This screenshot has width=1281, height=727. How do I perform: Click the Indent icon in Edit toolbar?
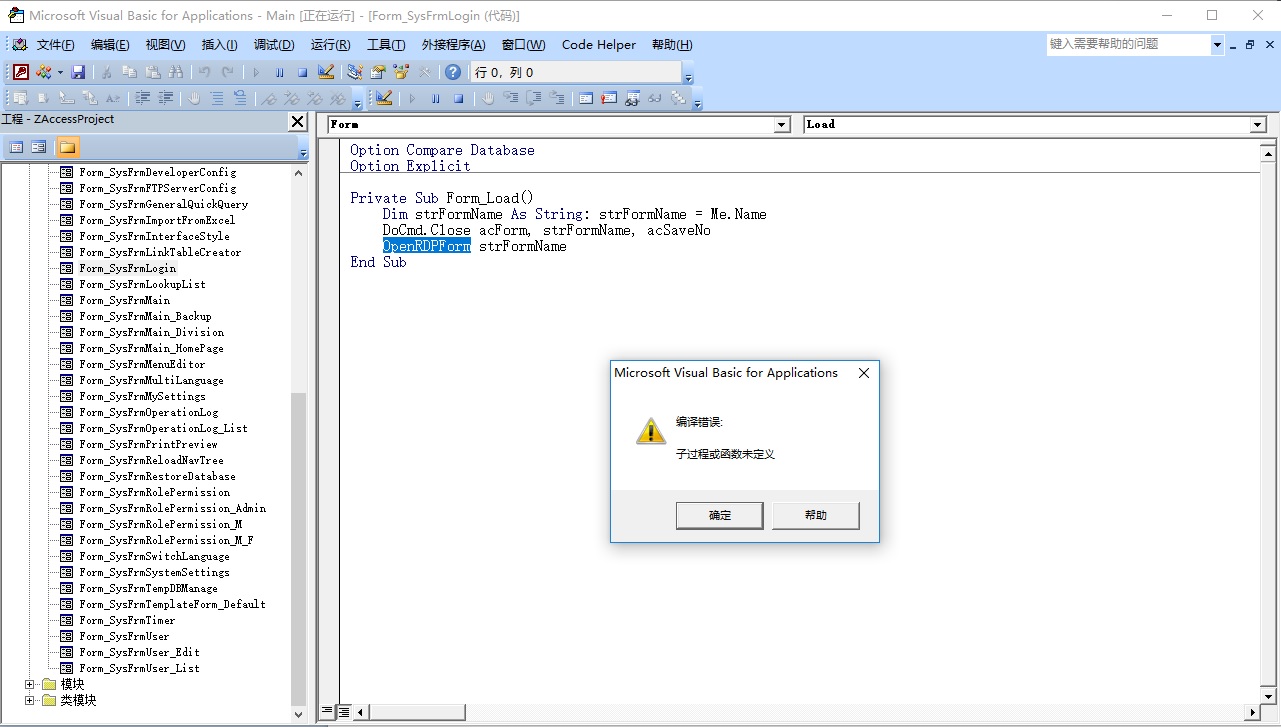[142, 98]
